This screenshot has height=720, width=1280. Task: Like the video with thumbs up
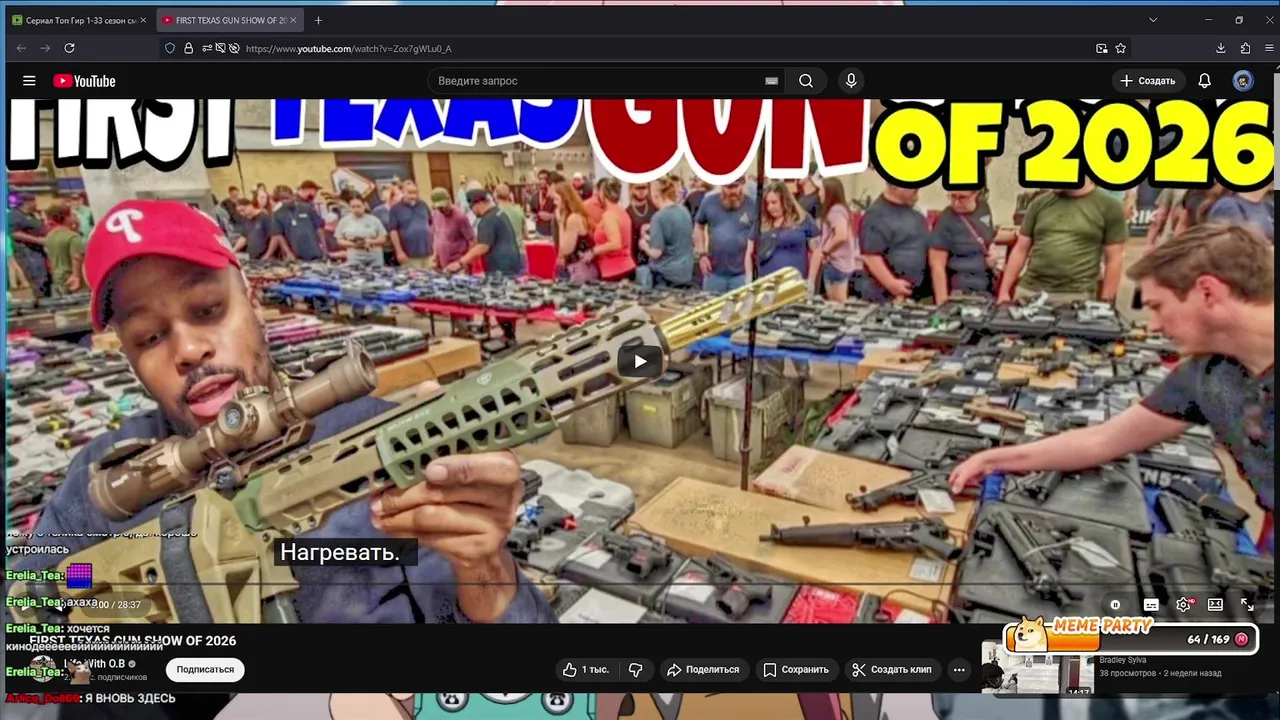(x=585, y=670)
